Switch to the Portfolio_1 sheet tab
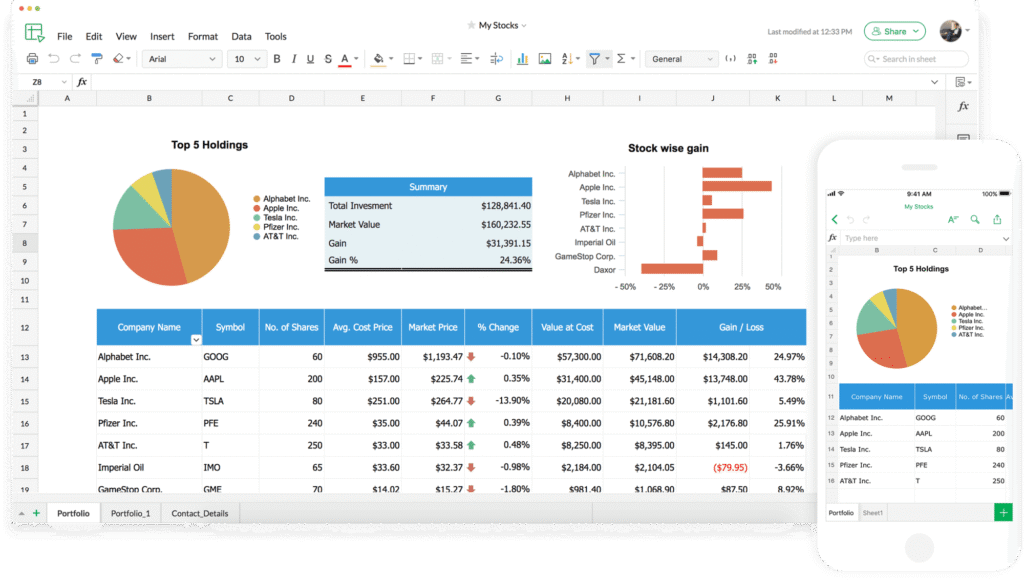 (130, 513)
